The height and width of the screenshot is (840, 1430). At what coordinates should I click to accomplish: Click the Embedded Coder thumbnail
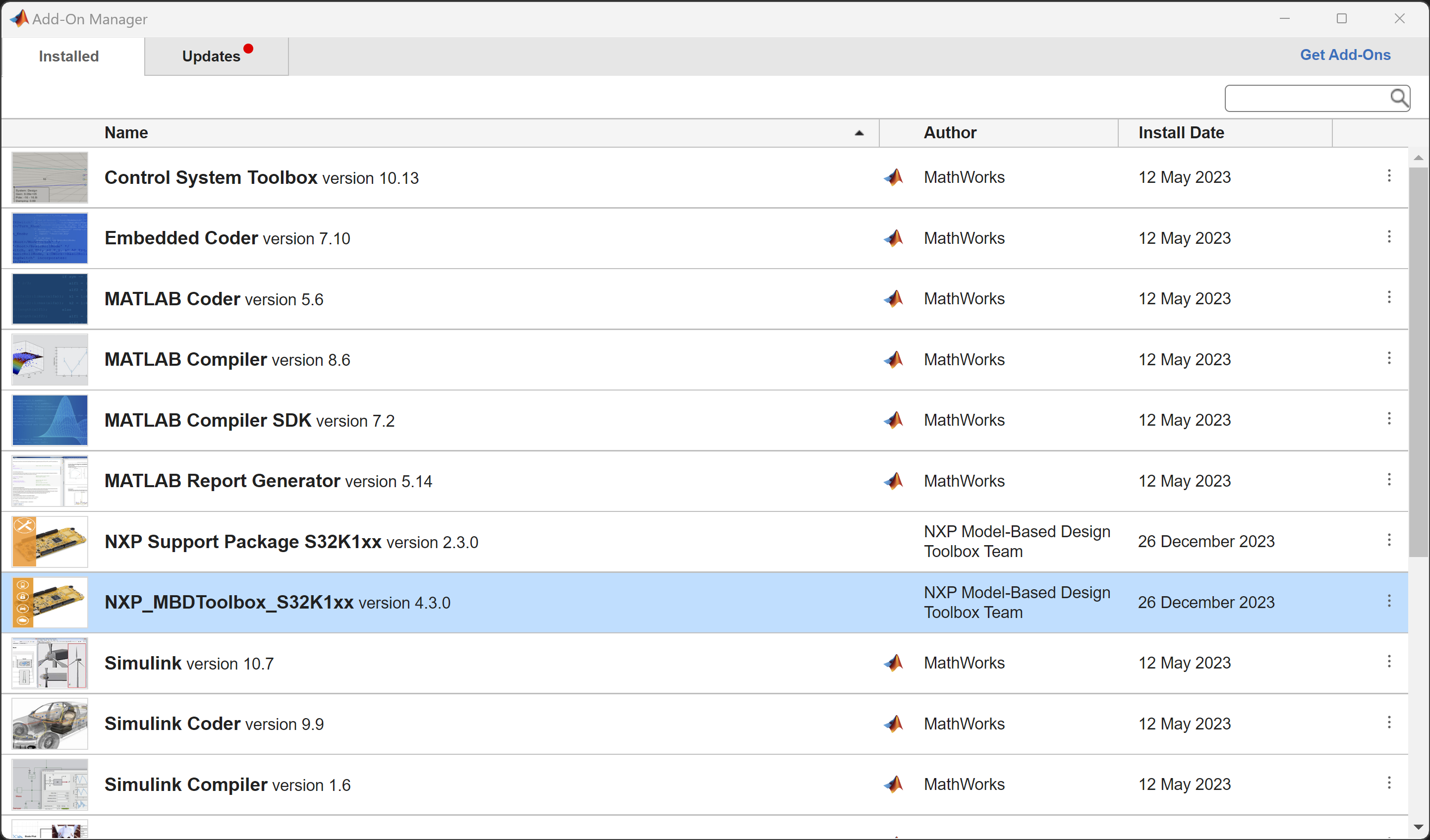tap(50, 238)
